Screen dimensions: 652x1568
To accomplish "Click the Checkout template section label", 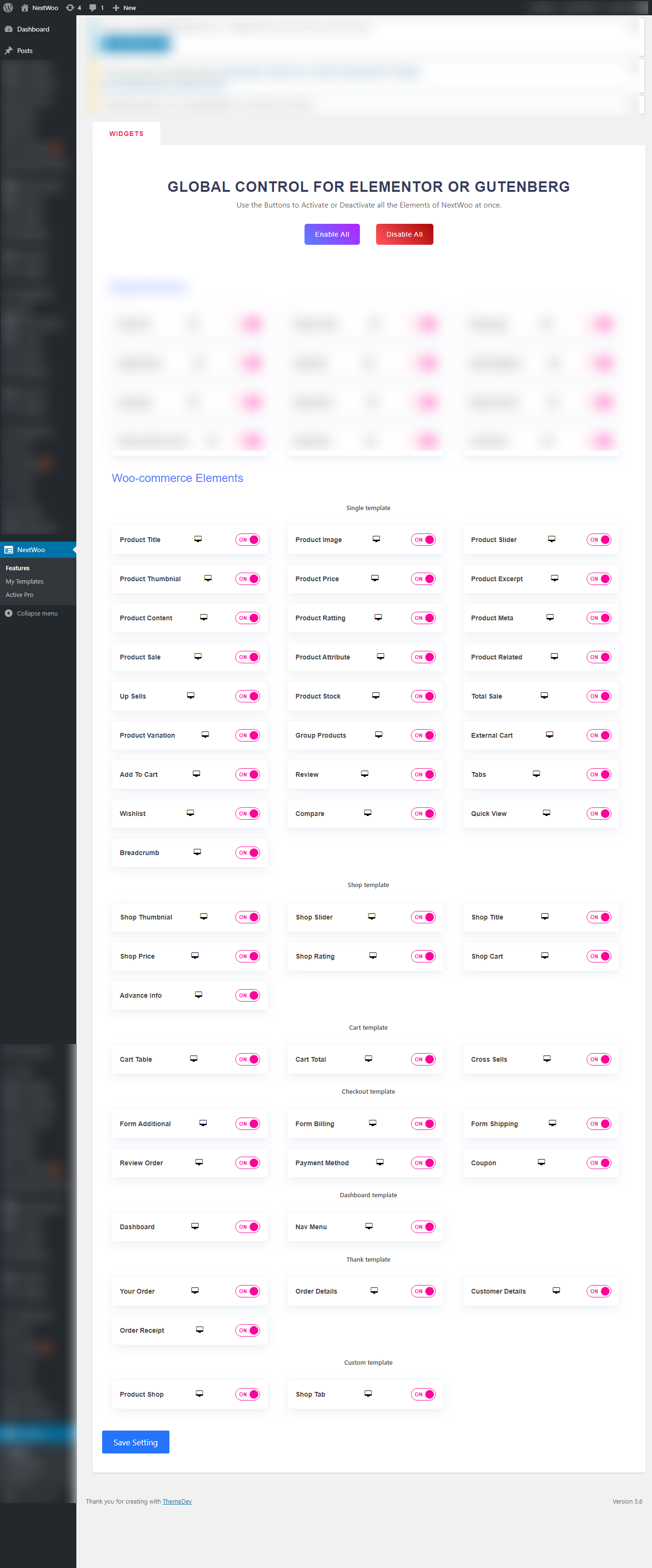I will [368, 1091].
